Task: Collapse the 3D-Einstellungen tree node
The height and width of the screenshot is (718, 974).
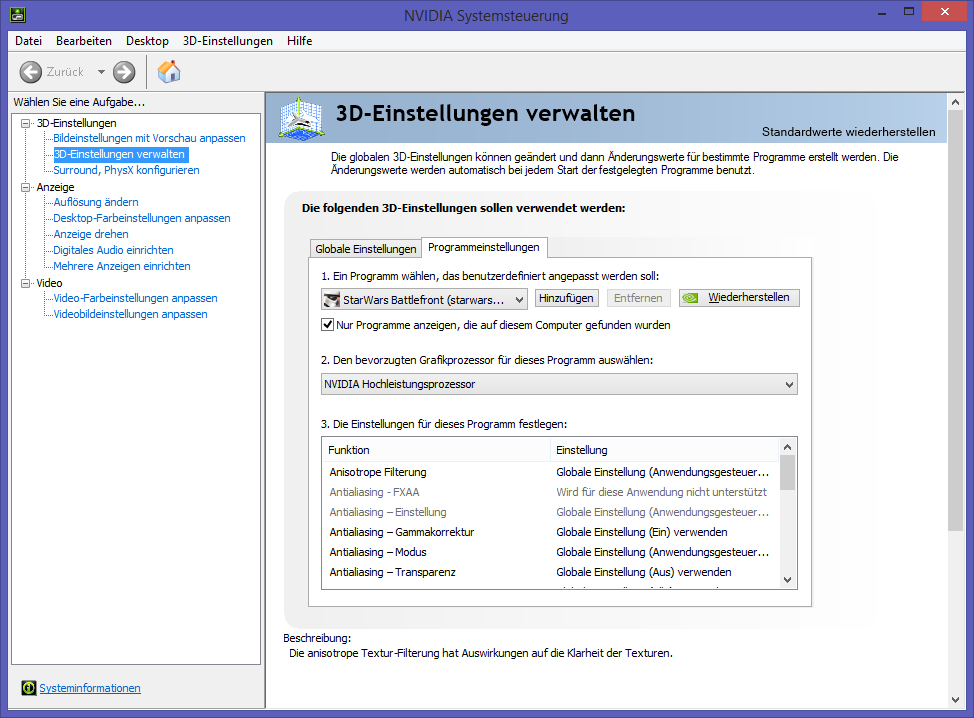Action: [26, 123]
